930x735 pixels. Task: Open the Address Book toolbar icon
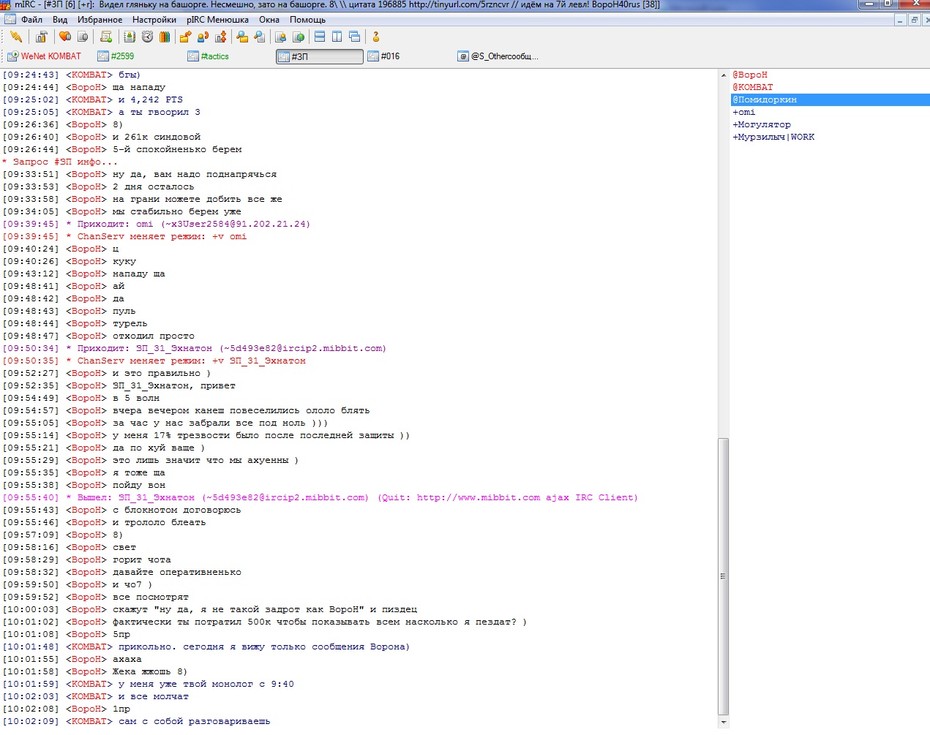[x=129, y=37]
